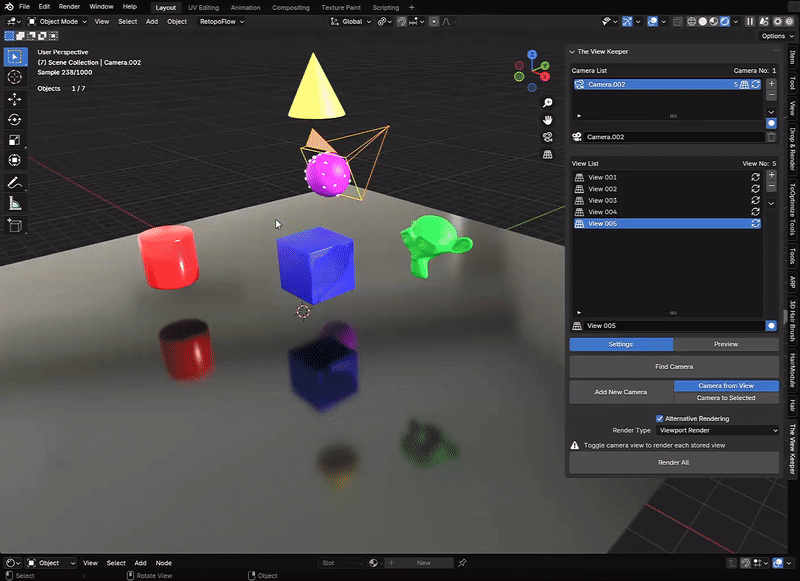Remove view with View List minus
800x581 pixels.
click(x=771, y=187)
